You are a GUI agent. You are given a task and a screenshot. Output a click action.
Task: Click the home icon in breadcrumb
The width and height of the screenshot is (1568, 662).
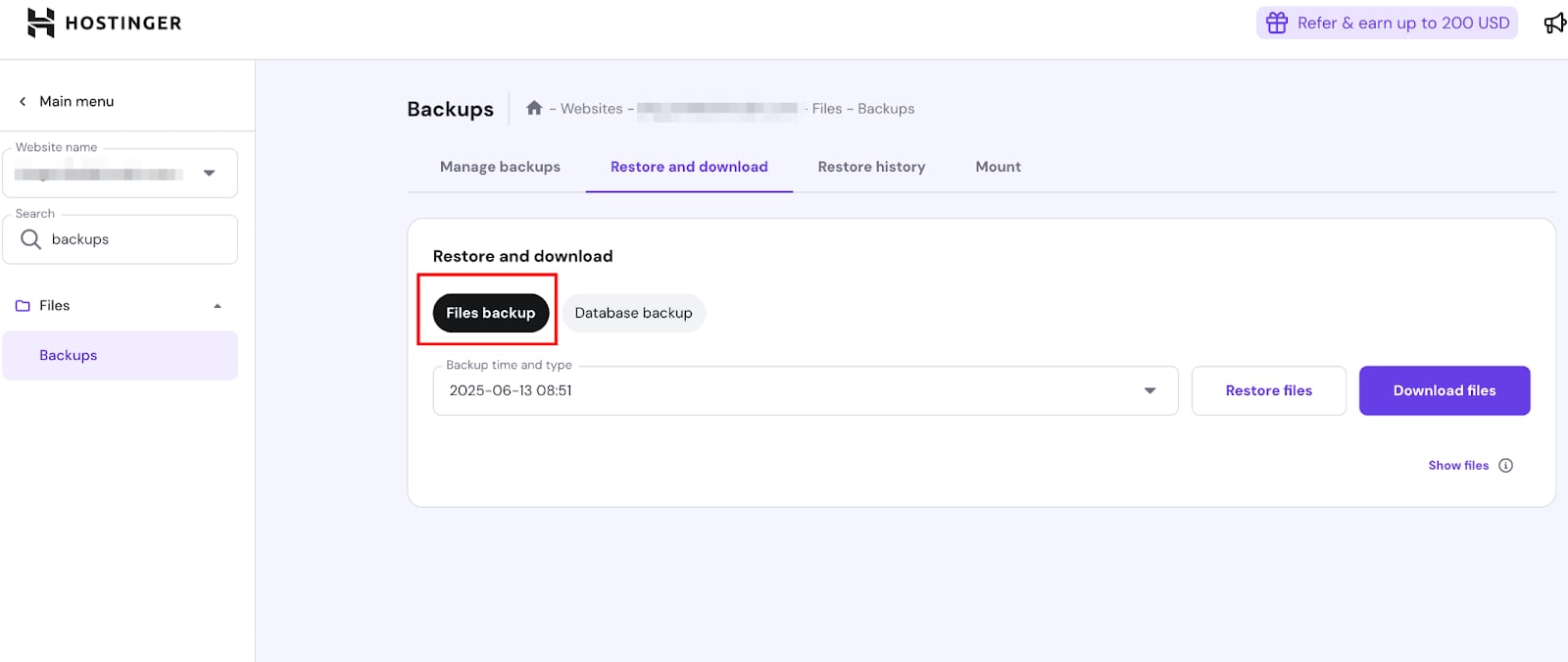(534, 108)
